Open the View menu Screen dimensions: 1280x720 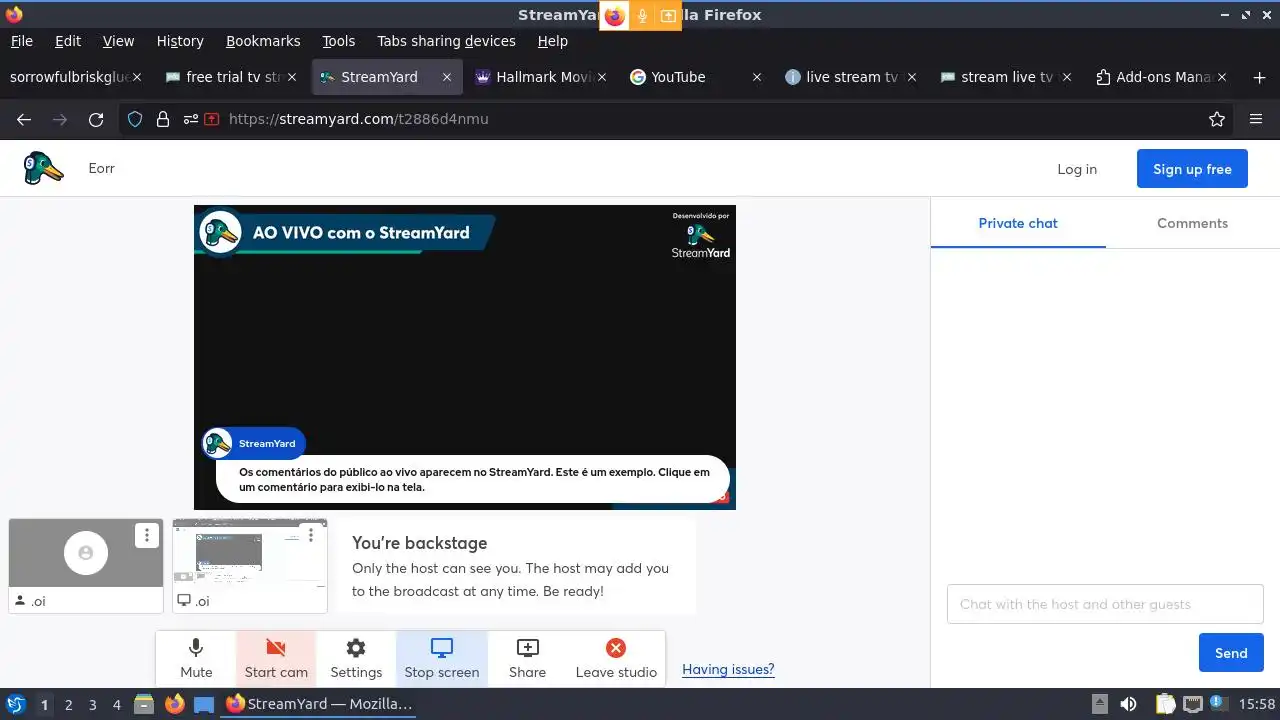pyautogui.click(x=118, y=41)
